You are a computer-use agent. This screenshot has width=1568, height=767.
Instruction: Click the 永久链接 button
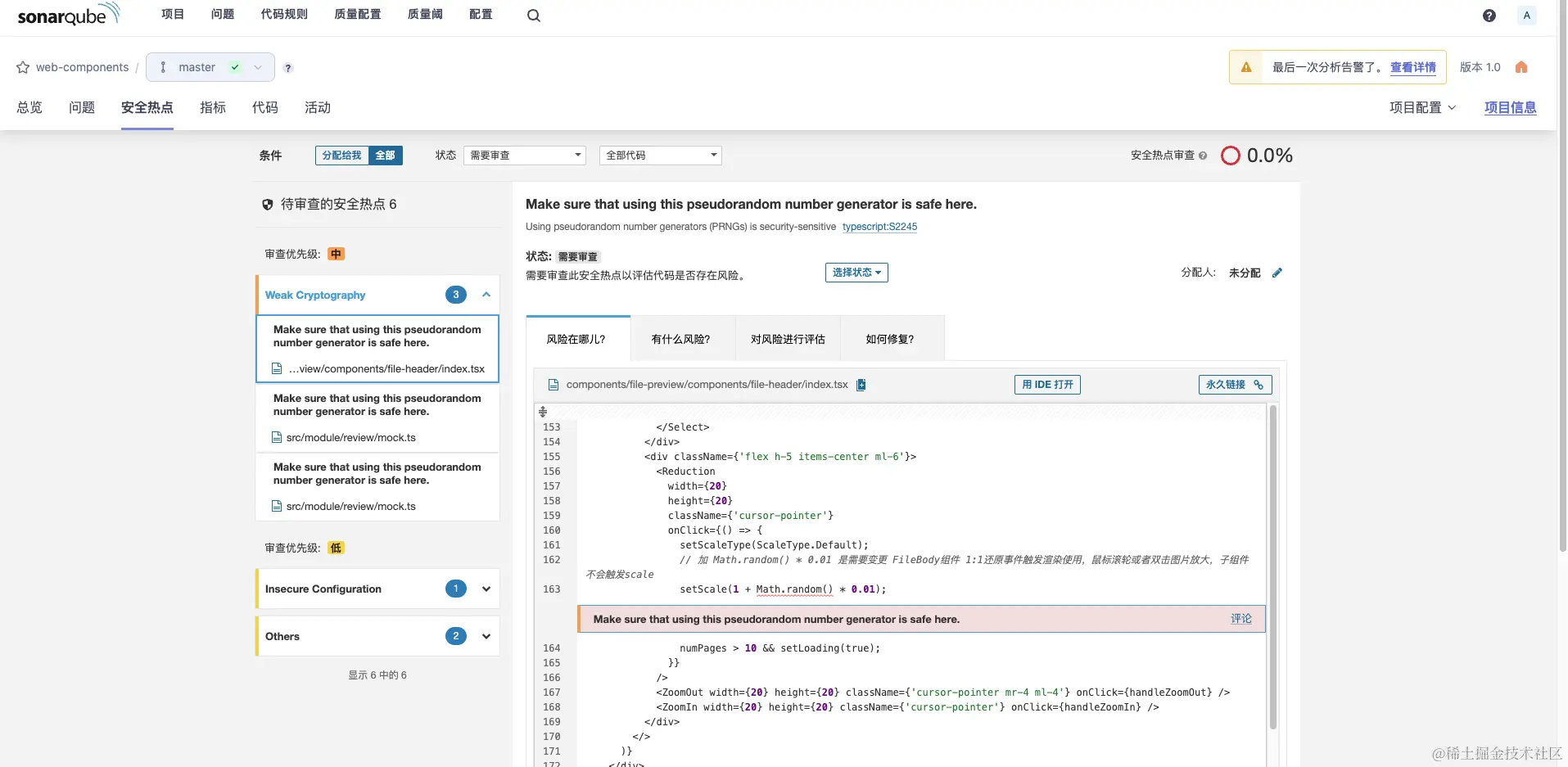(1235, 385)
